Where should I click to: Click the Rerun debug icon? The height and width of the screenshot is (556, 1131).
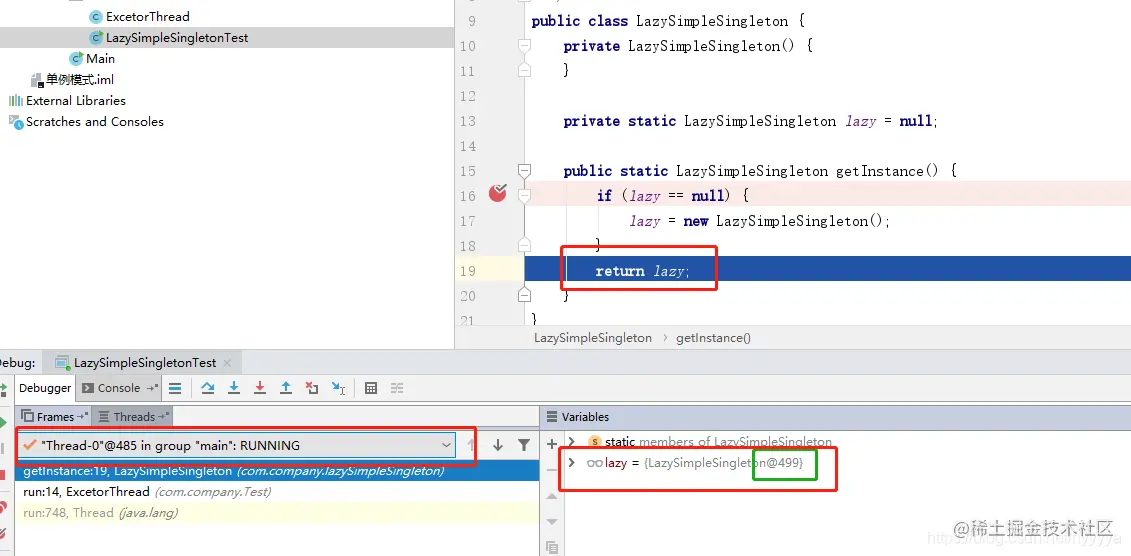4,389
